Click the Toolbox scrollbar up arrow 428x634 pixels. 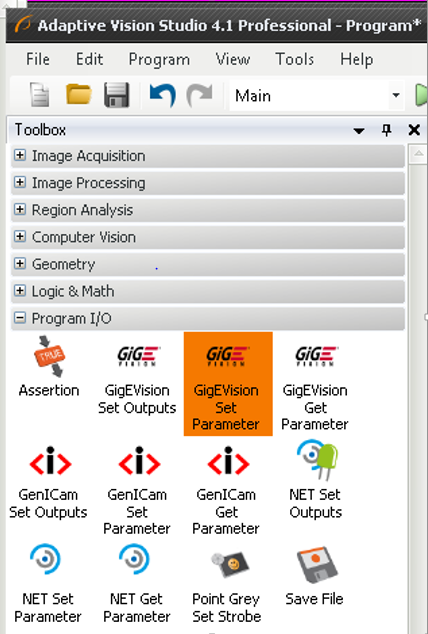(x=418, y=154)
